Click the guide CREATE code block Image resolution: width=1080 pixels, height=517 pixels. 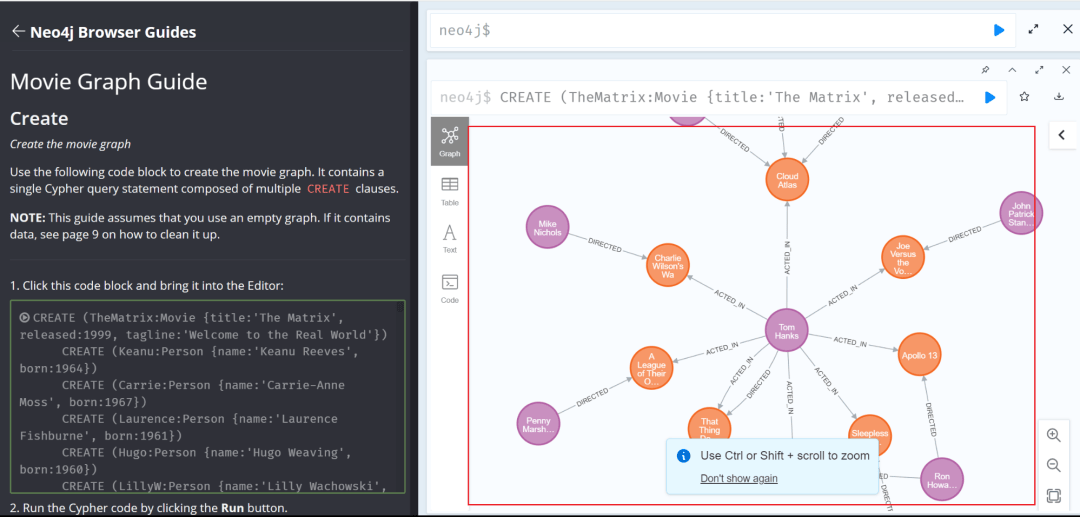208,397
